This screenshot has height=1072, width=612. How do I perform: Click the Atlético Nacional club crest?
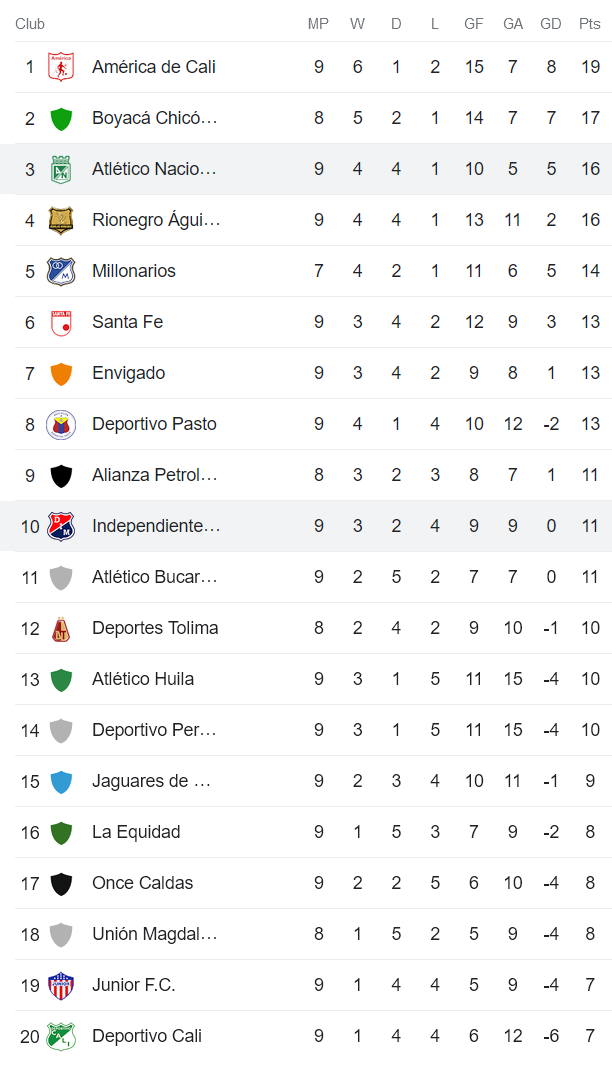pyautogui.click(x=60, y=168)
